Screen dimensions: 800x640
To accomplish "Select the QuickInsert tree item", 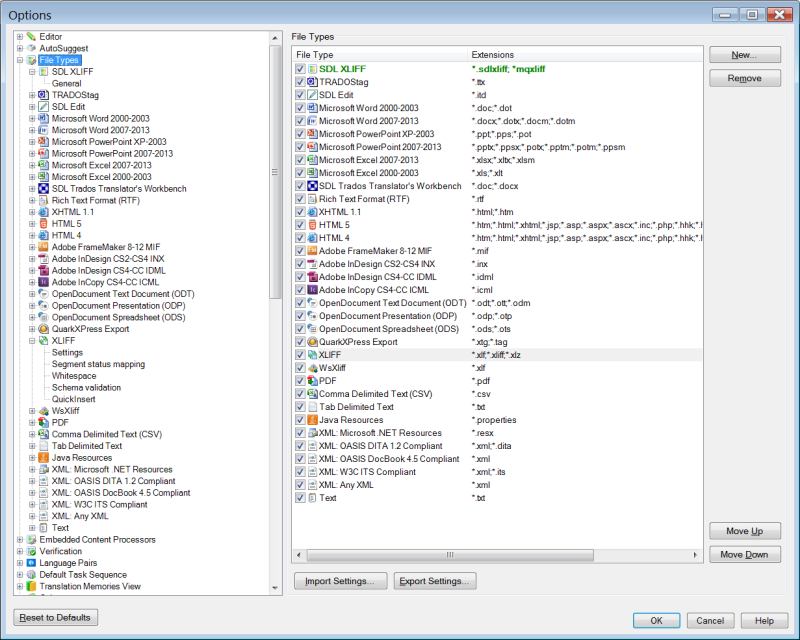I will (x=73, y=400).
